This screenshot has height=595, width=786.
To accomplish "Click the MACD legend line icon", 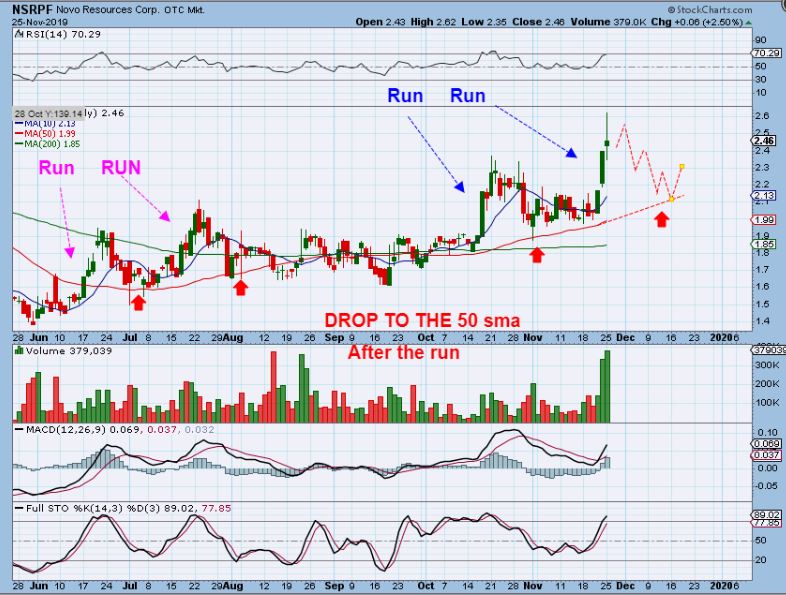I will 19,430.
